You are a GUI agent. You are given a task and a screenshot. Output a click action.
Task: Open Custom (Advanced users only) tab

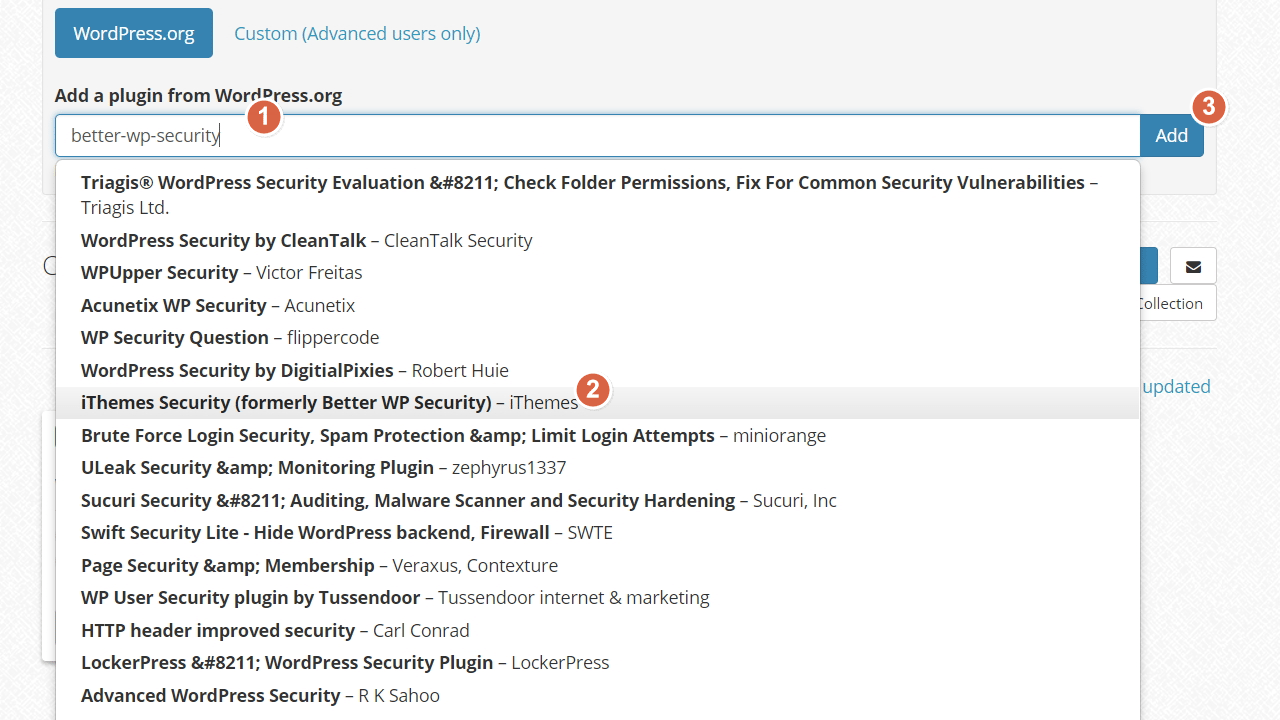coord(357,33)
